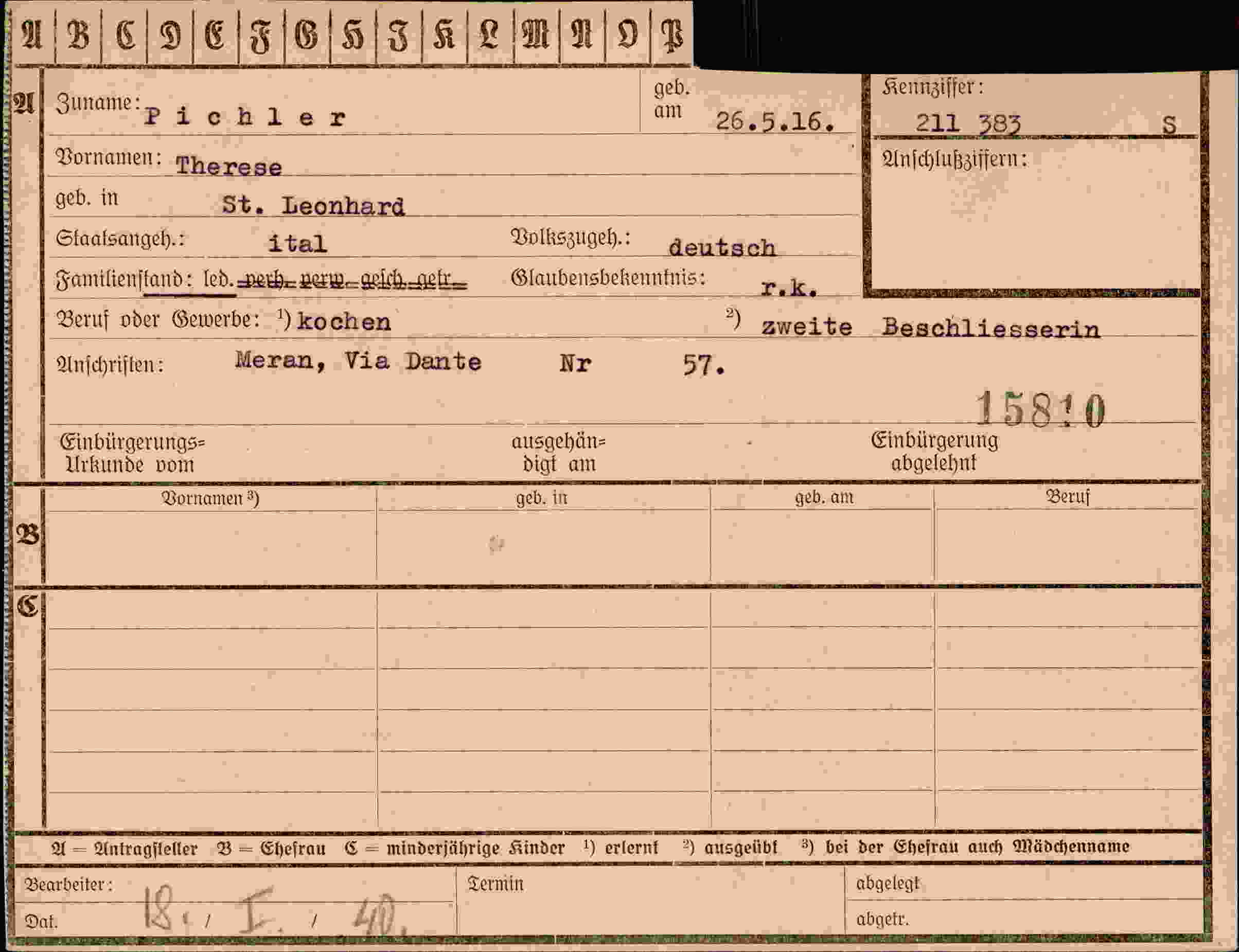The height and width of the screenshot is (952, 1239).
Task: Click the 'Beruf oder Gewerbe:' label
Action: pos(158,319)
